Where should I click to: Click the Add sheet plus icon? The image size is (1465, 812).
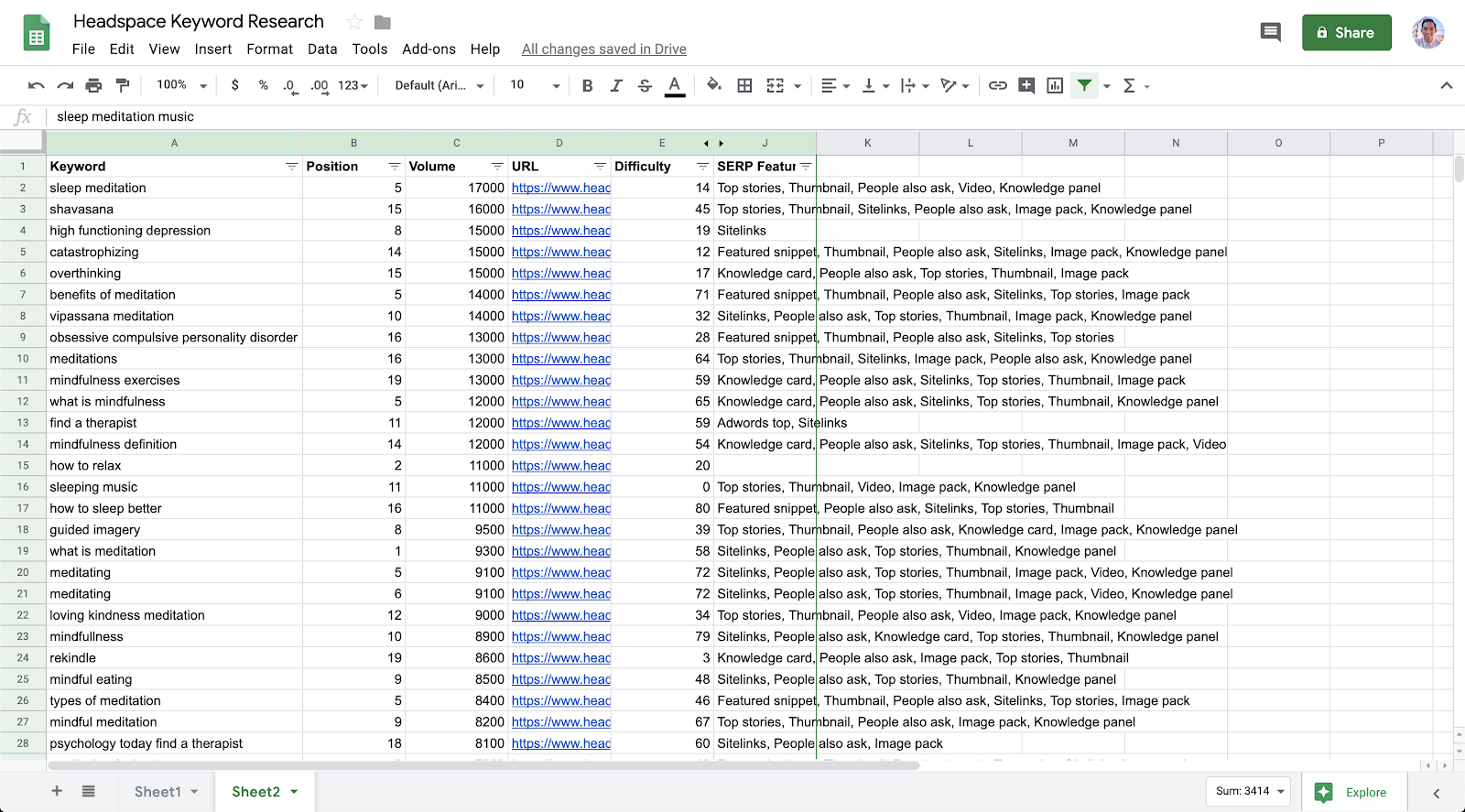point(57,791)
